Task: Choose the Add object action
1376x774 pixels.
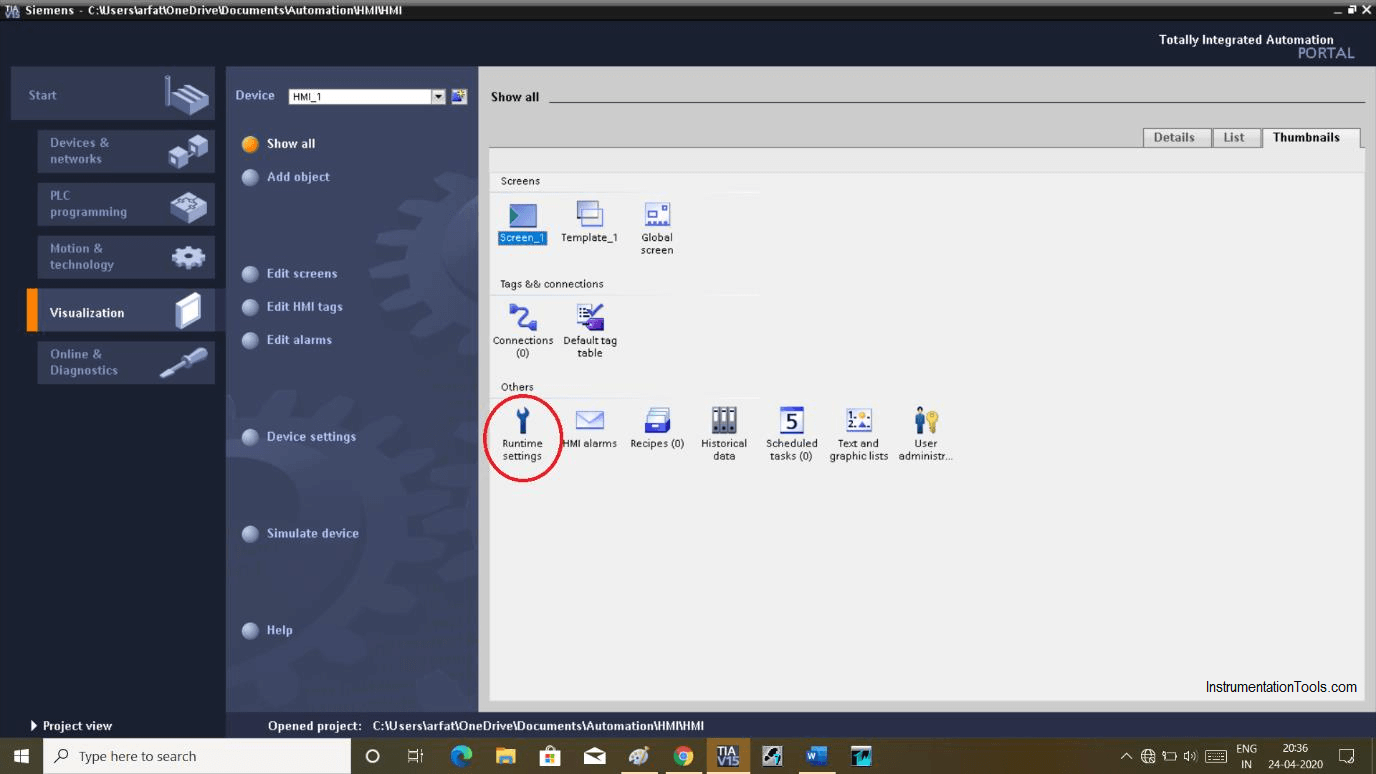Action: click(x=286, y=177)
